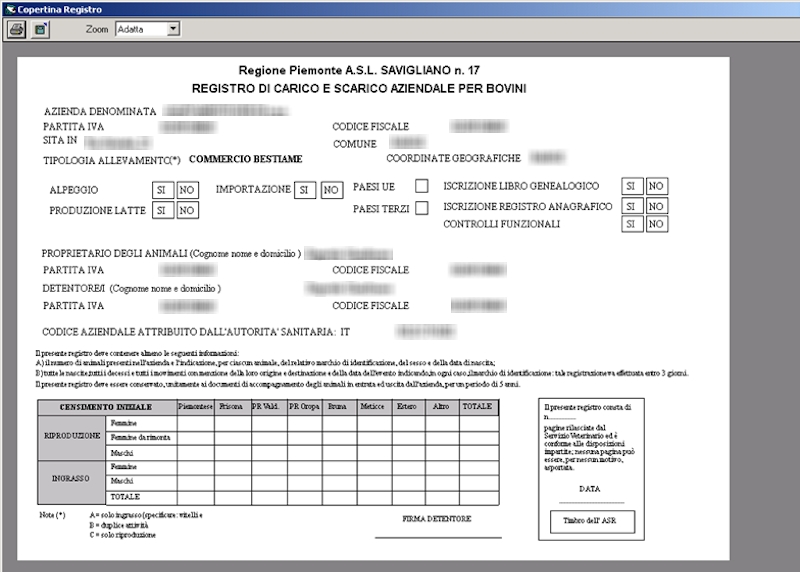The height and width of the screenshot is (572, 800).
Task: Mark NO for ALPEGGIO
Action: point(187,190)
